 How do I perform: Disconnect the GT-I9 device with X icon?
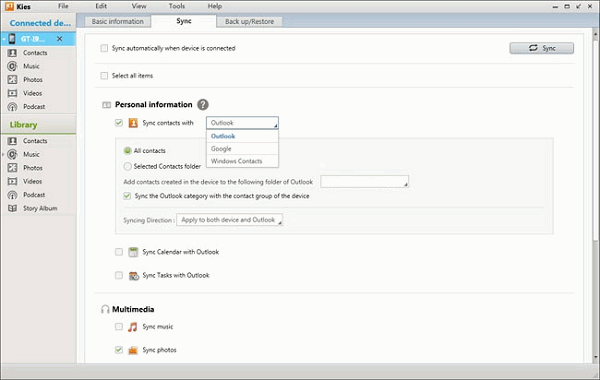click(x=60, y=39)
